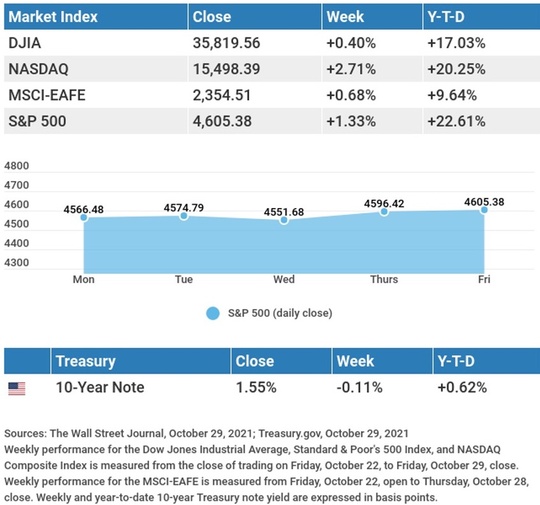Click the S&P 500 close value 4,605.38
540x505 pixels.
[x=222, y=121]
